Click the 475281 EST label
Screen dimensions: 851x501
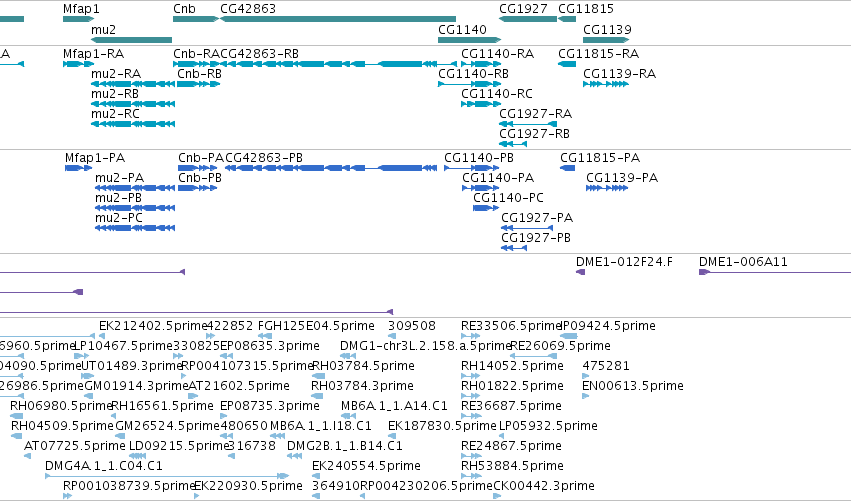pos(606,366)
